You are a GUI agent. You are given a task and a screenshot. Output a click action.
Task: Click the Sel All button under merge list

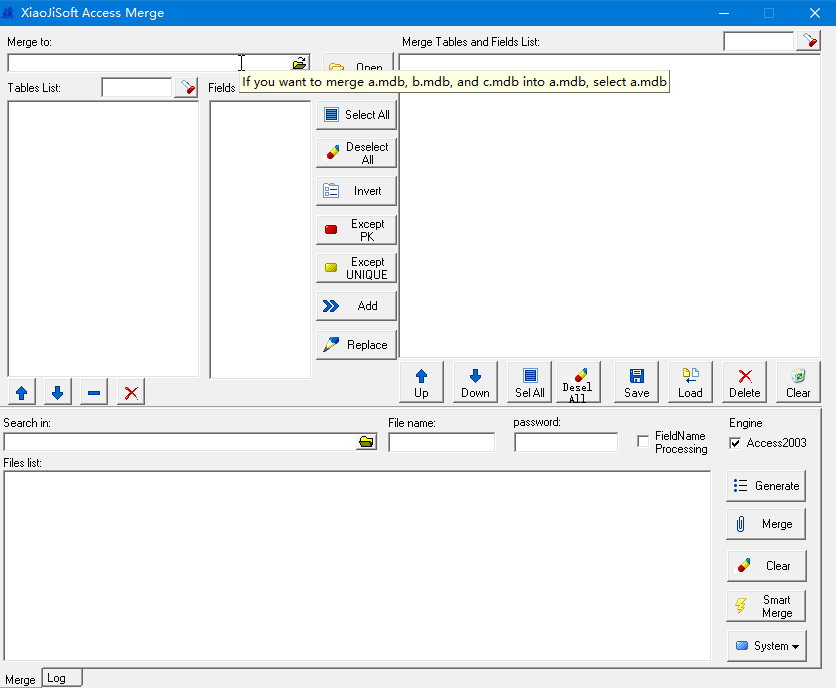tap(529, 382)
